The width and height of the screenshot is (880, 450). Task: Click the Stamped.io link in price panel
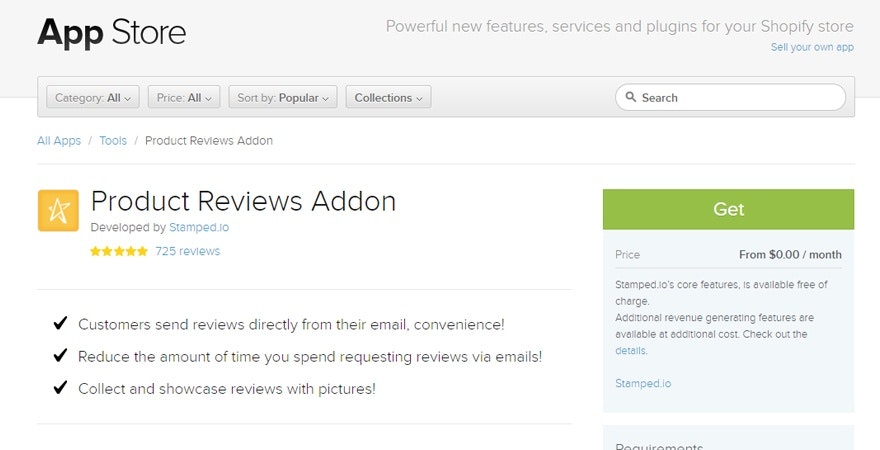coord(643,383)
